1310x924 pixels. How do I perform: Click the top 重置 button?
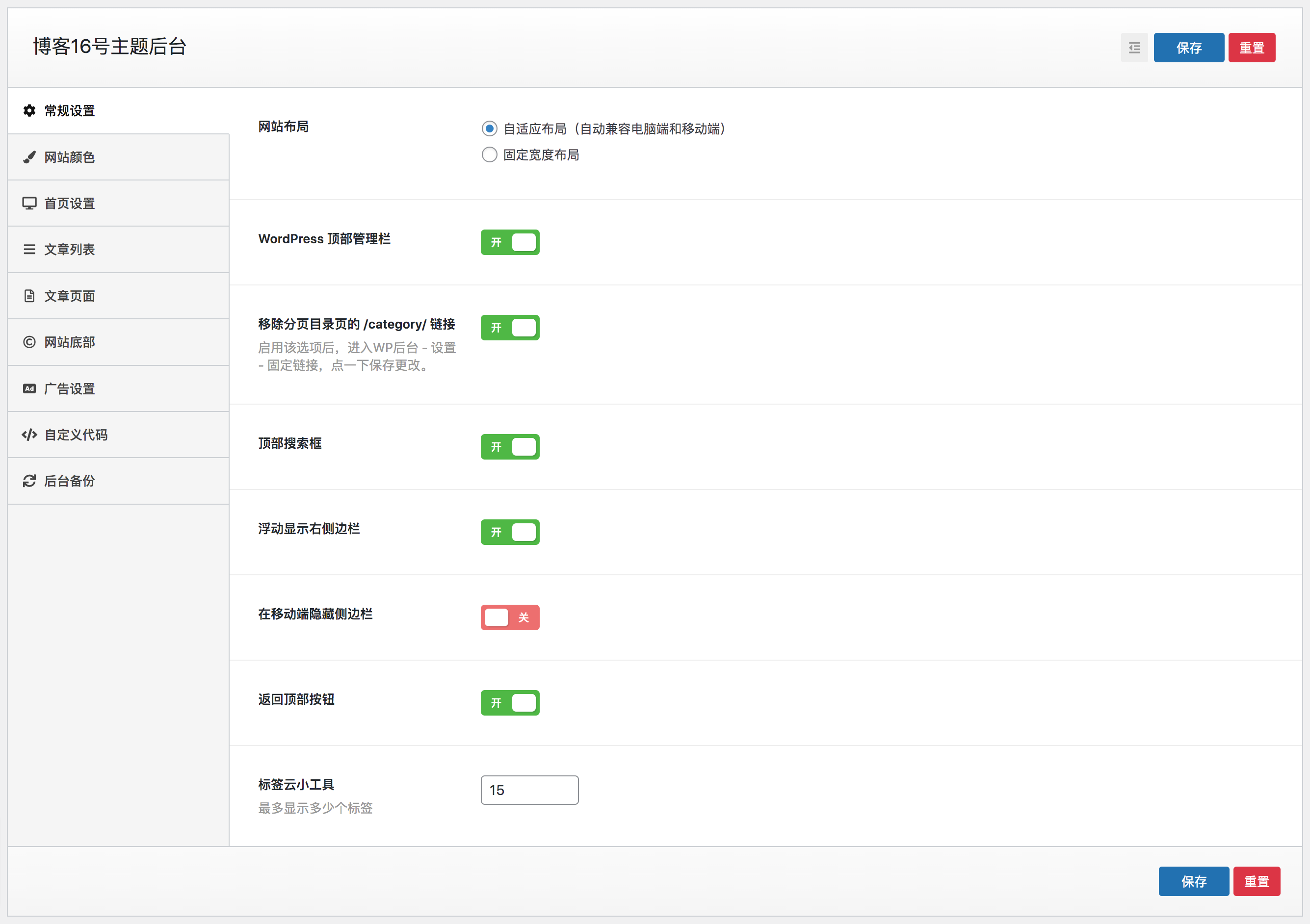pos(1252,48)
